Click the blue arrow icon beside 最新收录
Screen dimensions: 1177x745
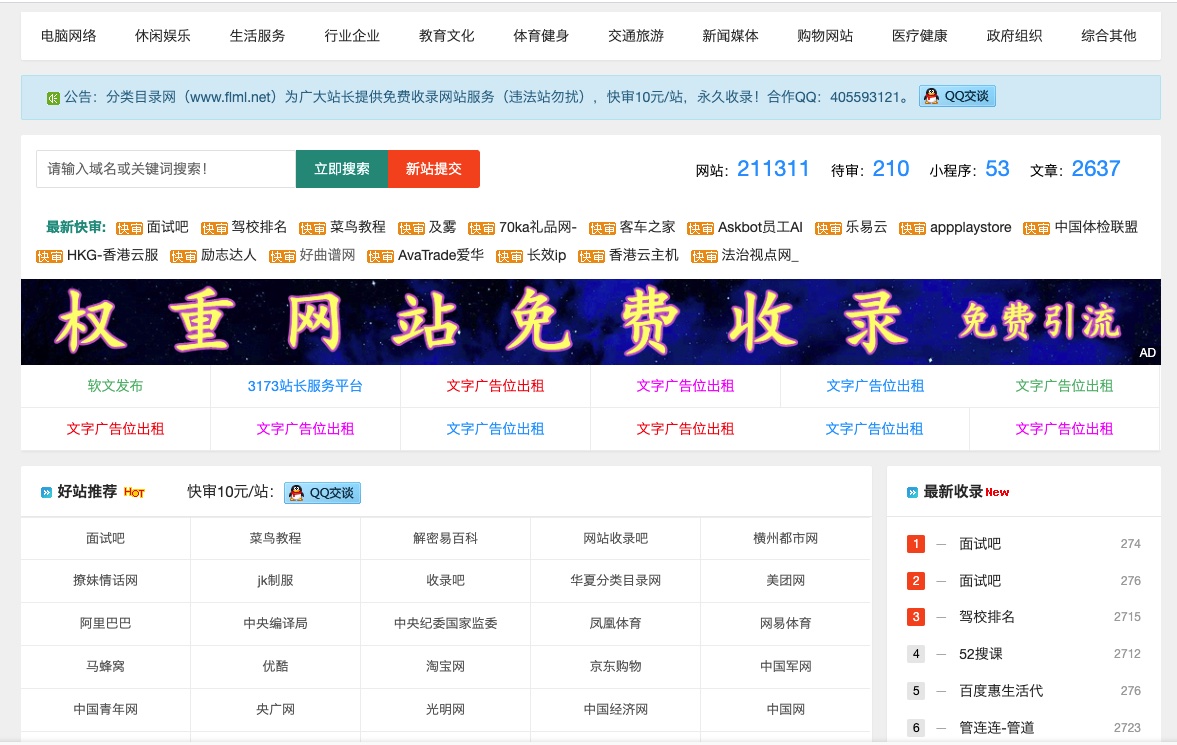[912, 493]
